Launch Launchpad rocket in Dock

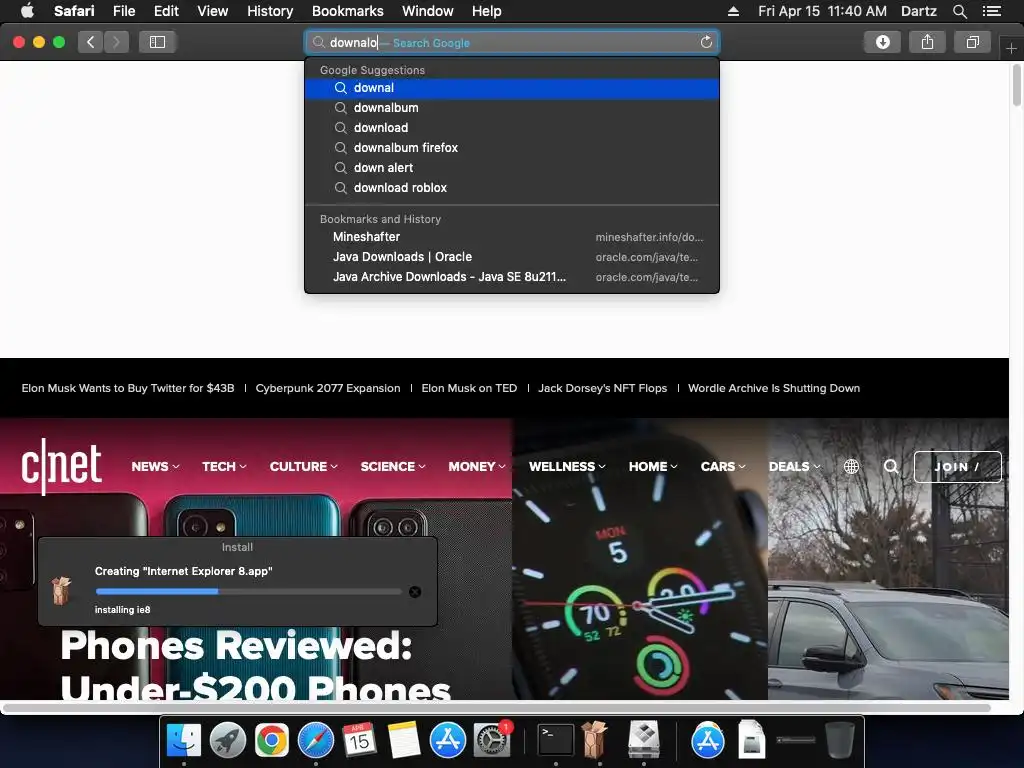(227, 740)
